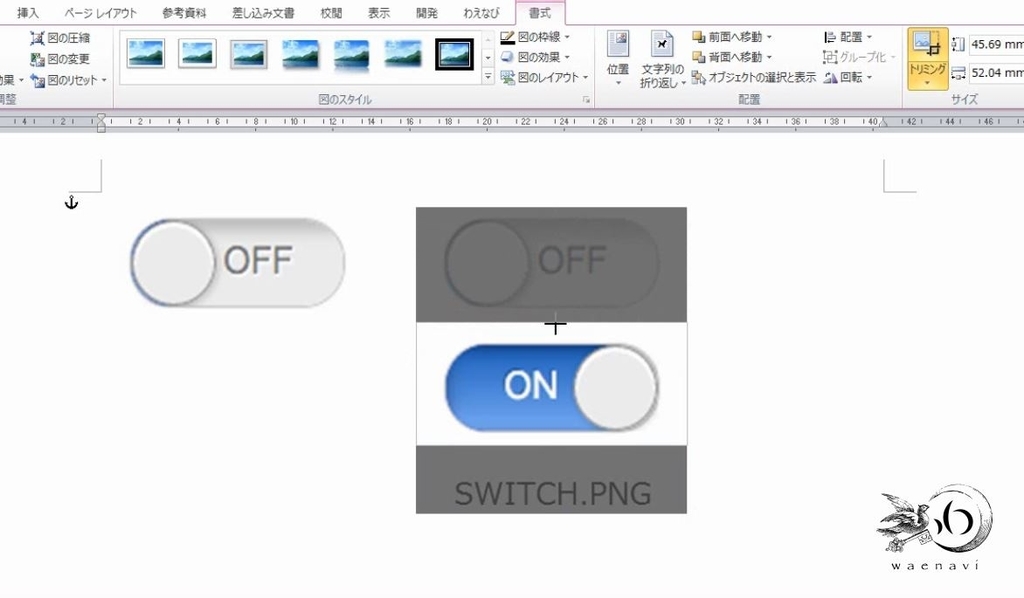The image size is (1024, 598).
Task: Switch to the 挿入 ribbon tab
Action: point(28,12)
